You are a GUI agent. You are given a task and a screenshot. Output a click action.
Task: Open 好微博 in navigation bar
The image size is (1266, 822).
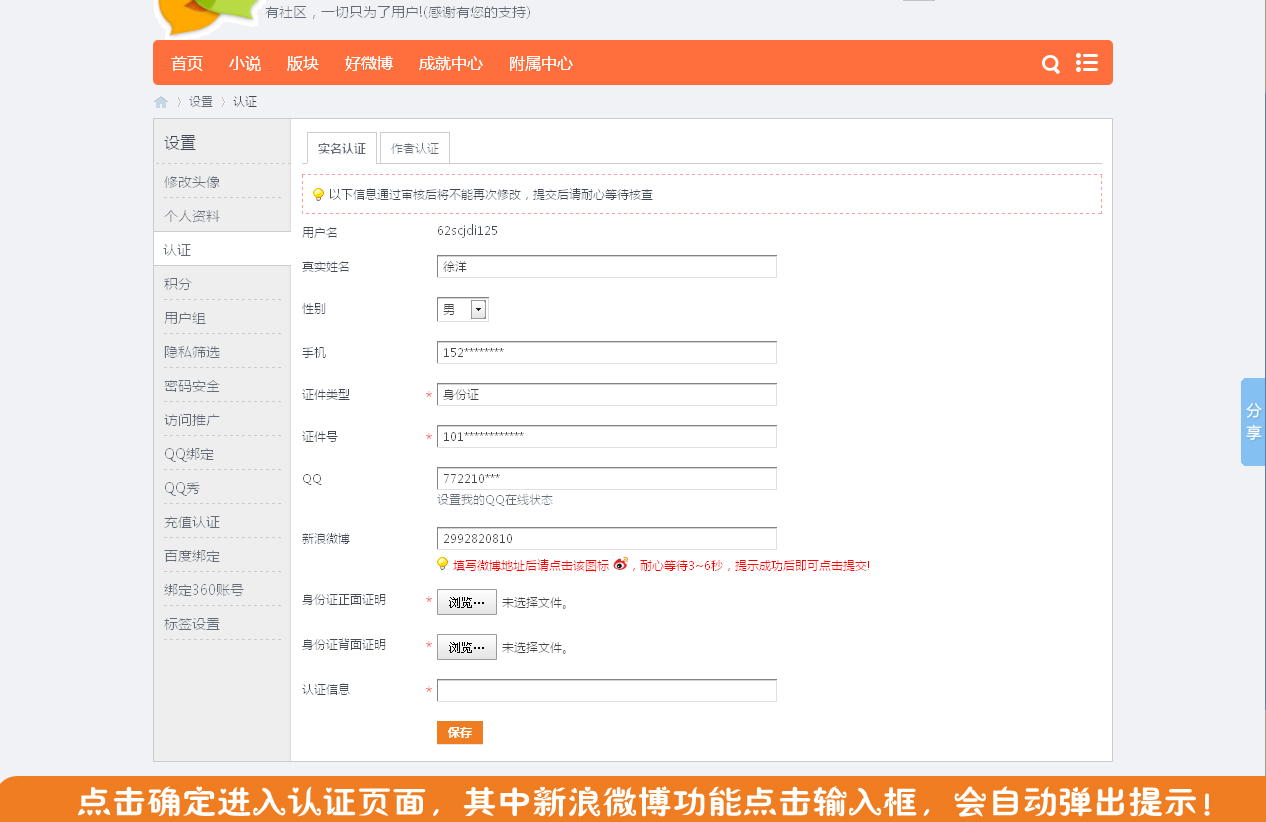(x=369, y=64)
